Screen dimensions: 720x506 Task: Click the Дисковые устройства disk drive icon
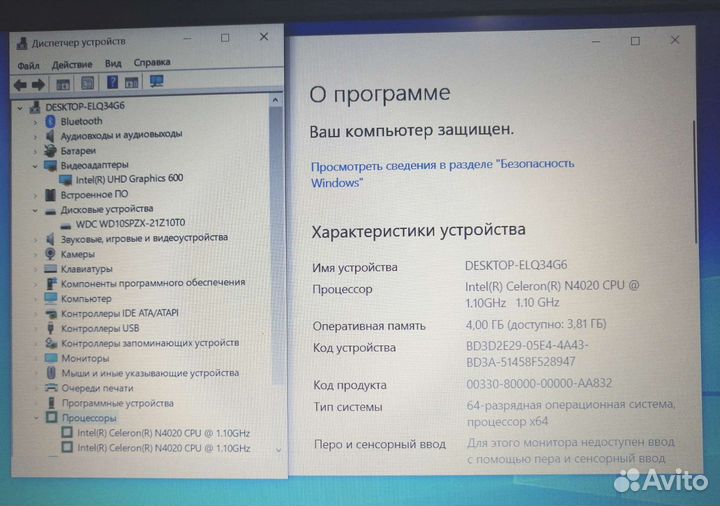point(51,211)
